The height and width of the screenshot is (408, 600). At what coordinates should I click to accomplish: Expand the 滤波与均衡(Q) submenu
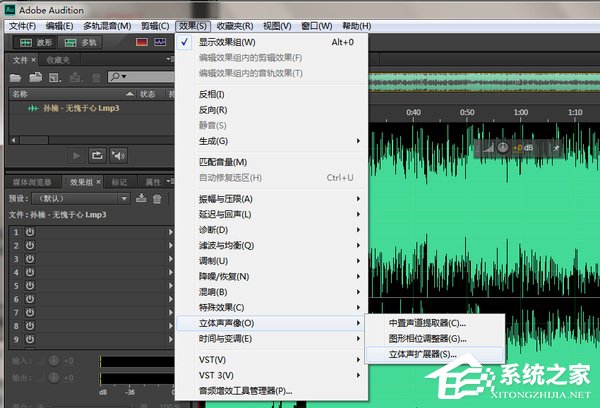pyautogui.click(x=271, y=245)
